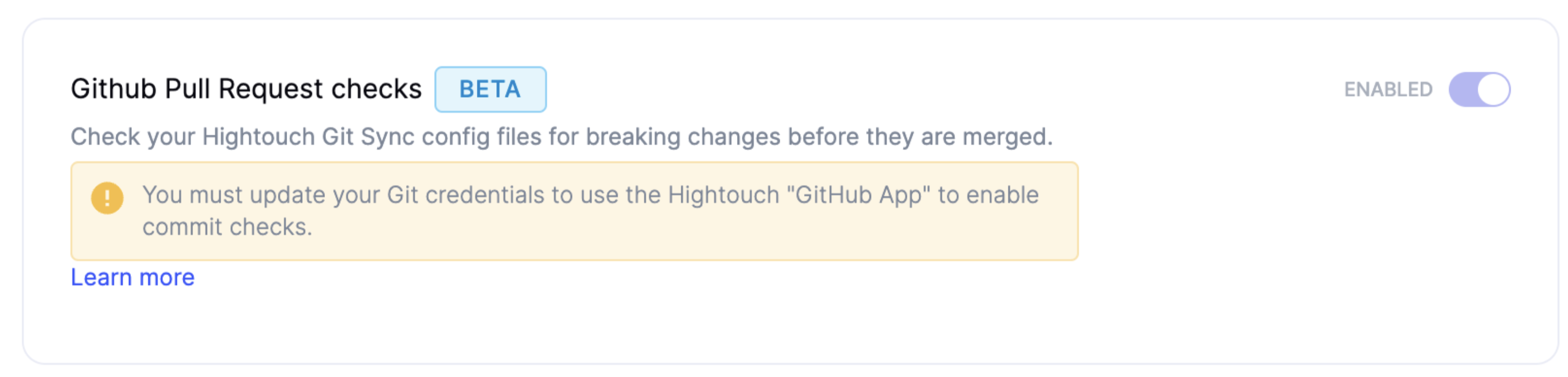Click the yellow warning exclamation icon
The height and width of the screenshot is (377, 1568).
107,198
